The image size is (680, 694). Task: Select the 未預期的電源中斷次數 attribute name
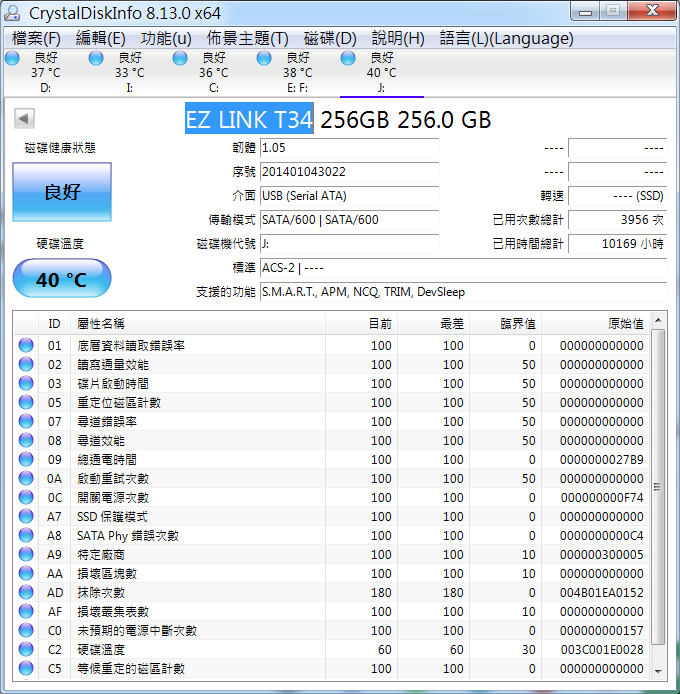coord(137,630)
